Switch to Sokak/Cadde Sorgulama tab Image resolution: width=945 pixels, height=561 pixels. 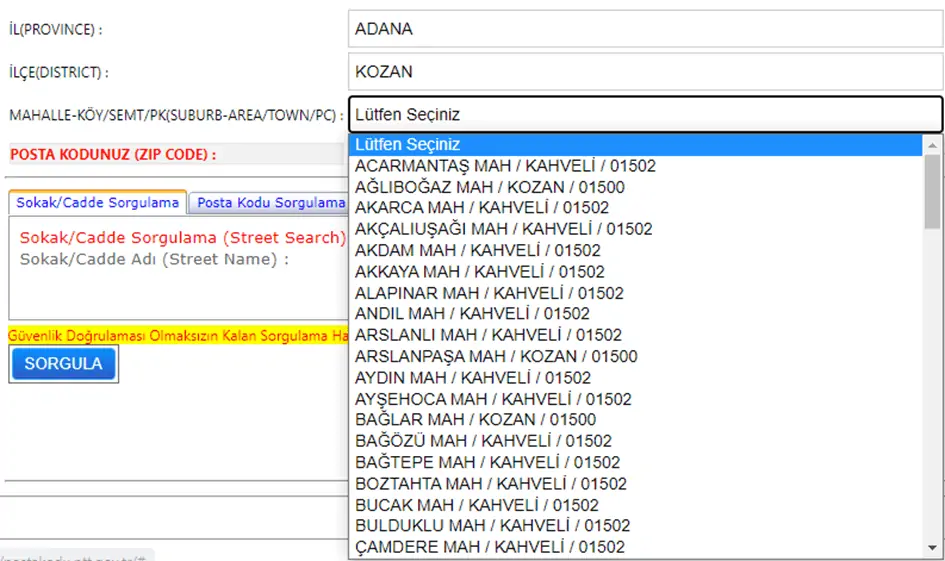pos(97,202)
